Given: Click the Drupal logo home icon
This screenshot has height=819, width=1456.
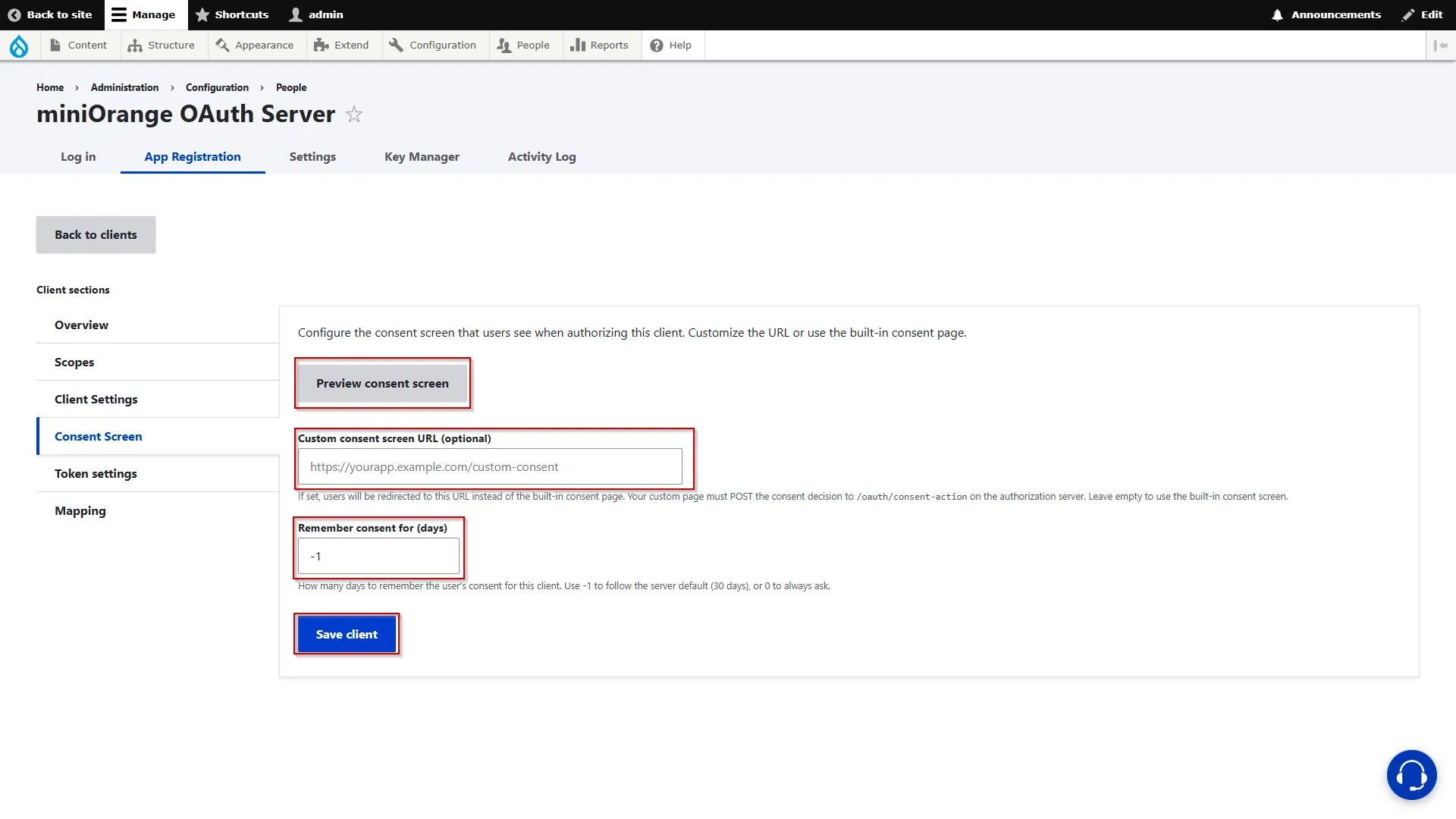Looking at the screenshot, I should click(19, 45).
